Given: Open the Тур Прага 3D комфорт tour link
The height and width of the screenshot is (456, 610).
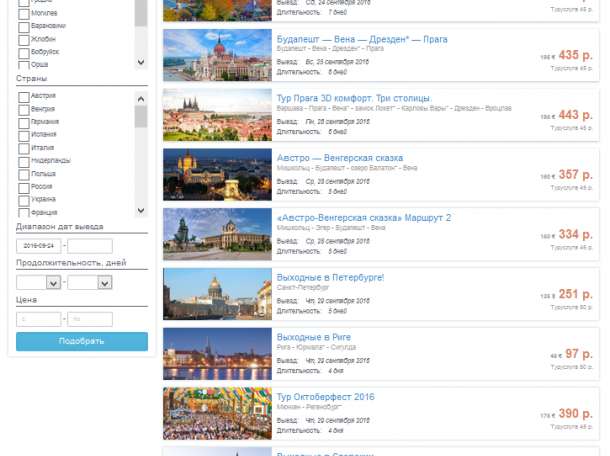Looking at the screenshot, I should coord(354,98).
